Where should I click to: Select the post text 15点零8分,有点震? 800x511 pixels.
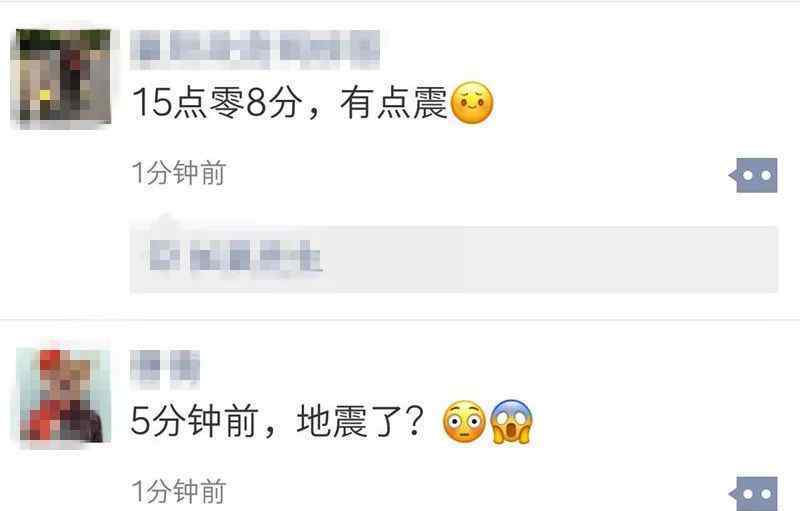coord(289,102)
